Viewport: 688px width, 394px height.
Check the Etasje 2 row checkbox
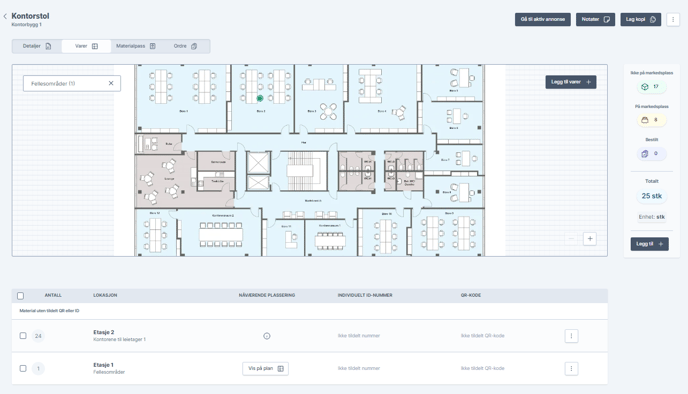click(x=23, y=336)
